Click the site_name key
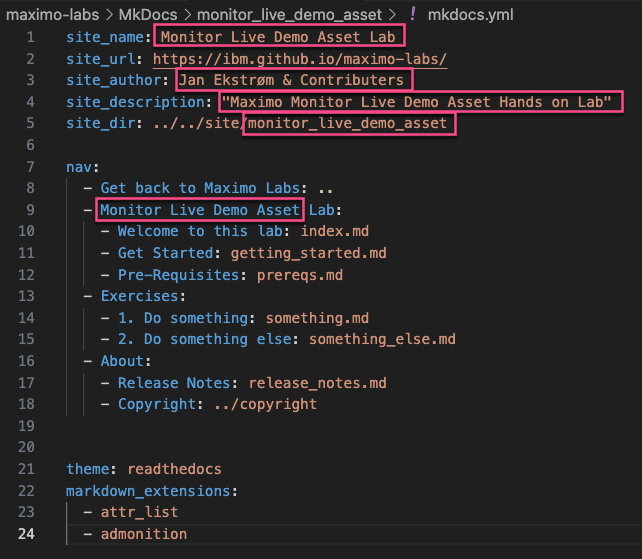642x559 pixels. [x=105, y=37]
